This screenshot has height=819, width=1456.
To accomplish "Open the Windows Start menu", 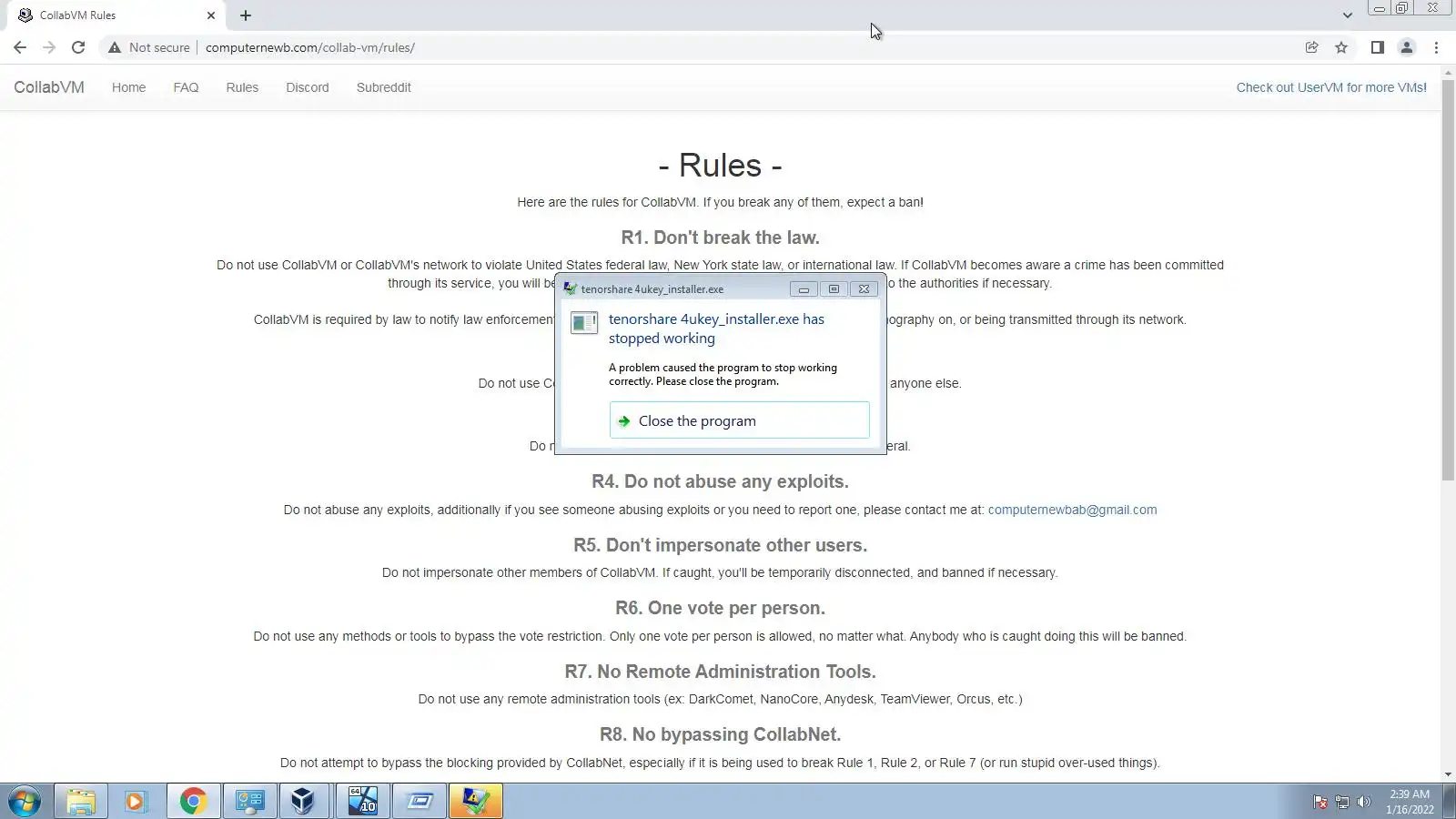I will (x=25, y=802).
